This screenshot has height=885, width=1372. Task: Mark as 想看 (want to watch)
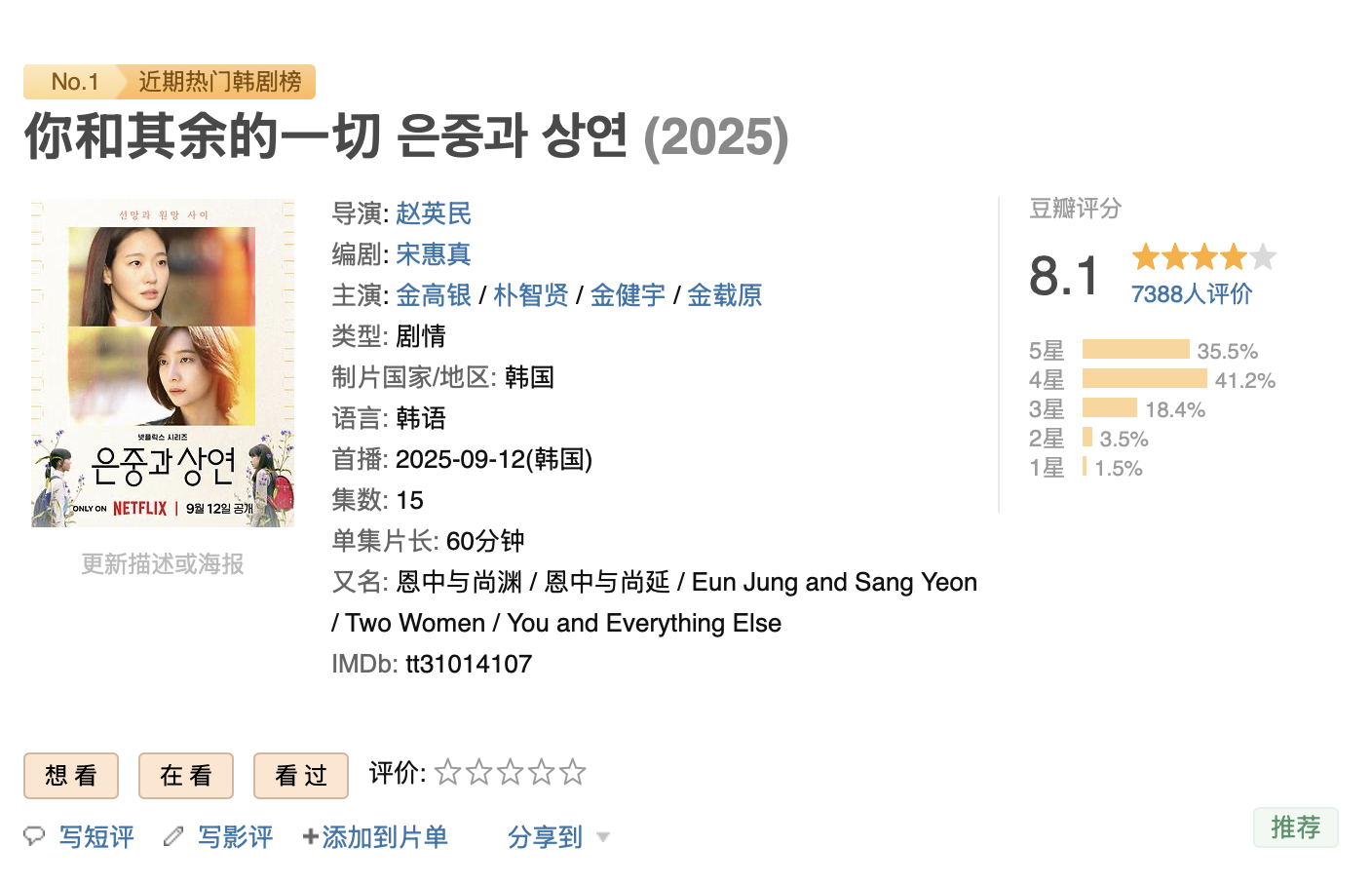click(x=71, y=776)
